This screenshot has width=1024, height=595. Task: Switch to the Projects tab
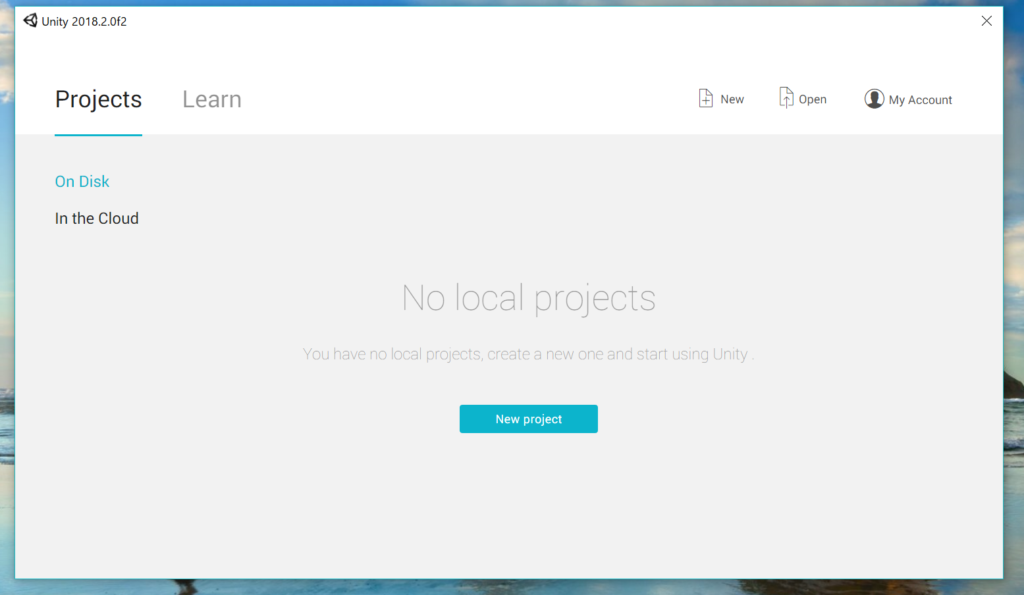click(x=98, y=100)
